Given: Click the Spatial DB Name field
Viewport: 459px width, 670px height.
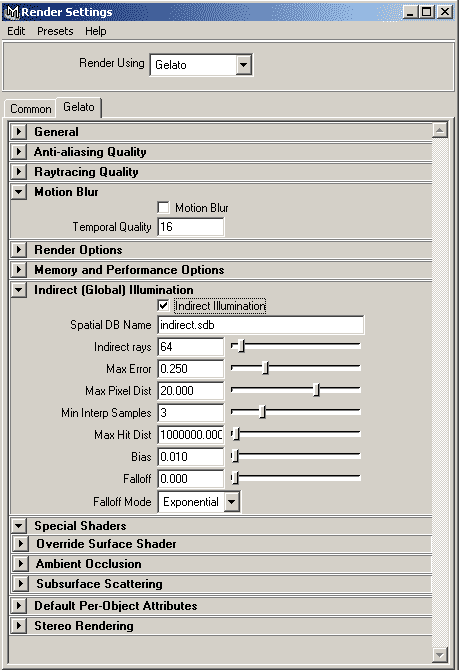Looking at the screenshot, I should click(261, 325).
